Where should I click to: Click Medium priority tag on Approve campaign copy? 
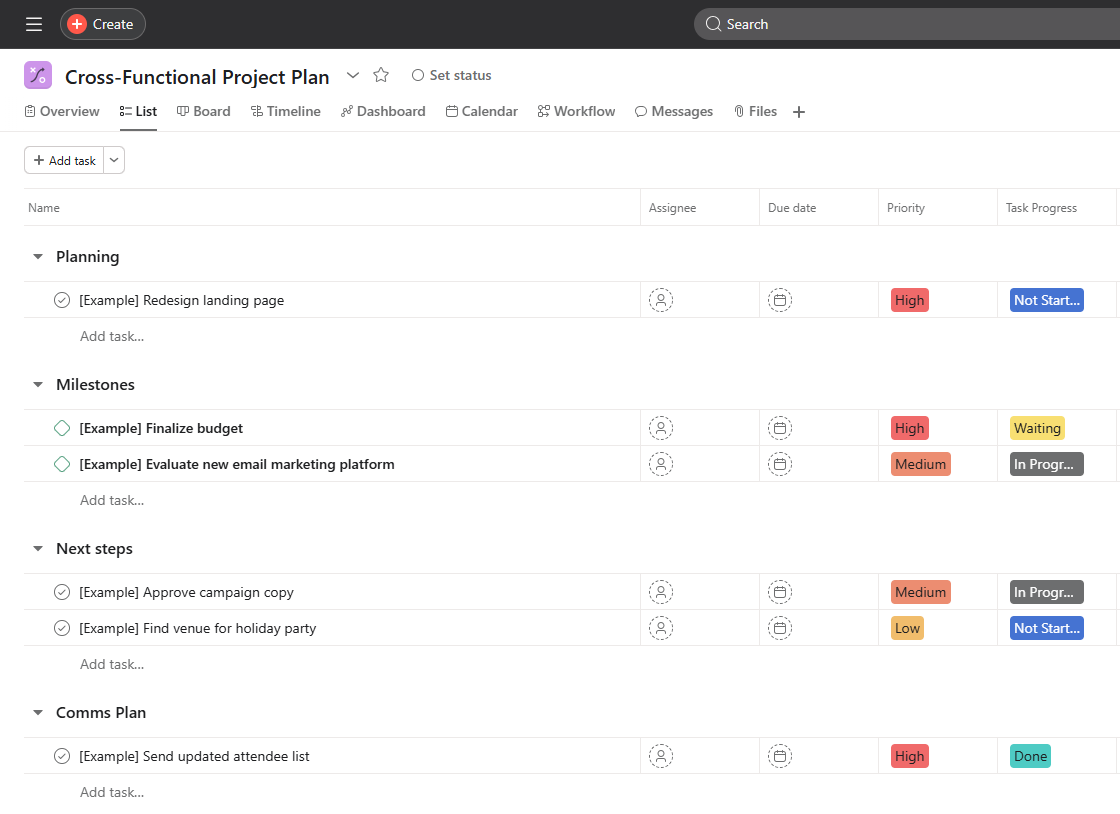pos(921,592)
